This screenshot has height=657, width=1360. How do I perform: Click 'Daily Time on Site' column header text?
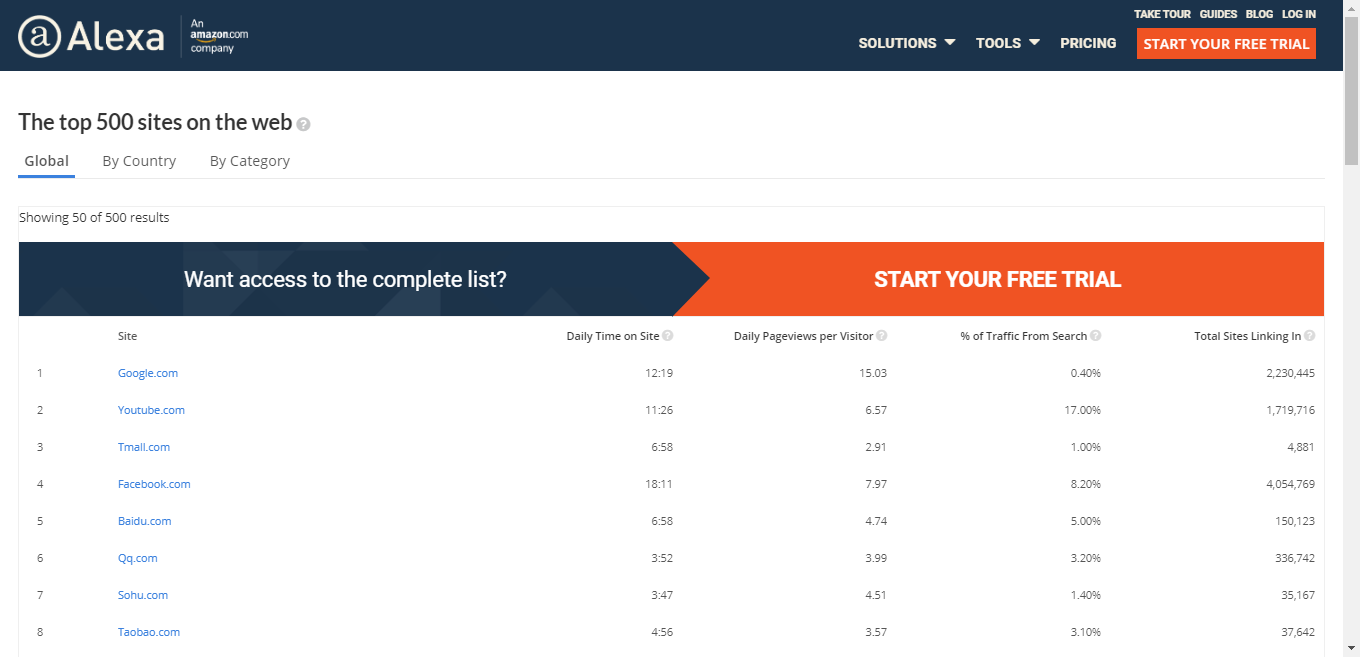point(613,336)
